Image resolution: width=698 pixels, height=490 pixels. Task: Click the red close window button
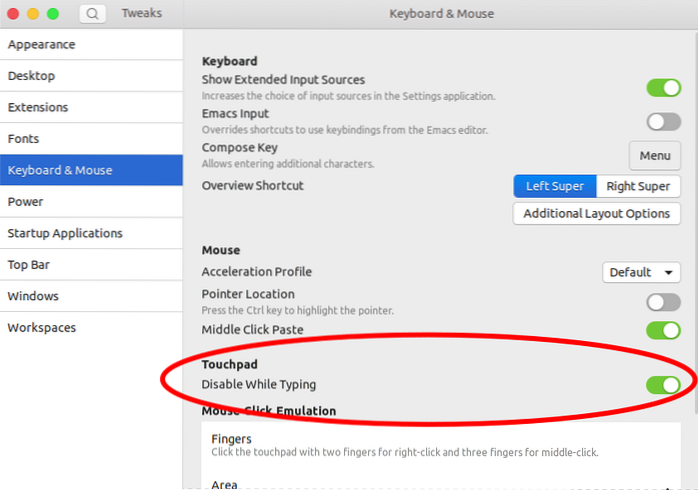(x=13, y=14)
